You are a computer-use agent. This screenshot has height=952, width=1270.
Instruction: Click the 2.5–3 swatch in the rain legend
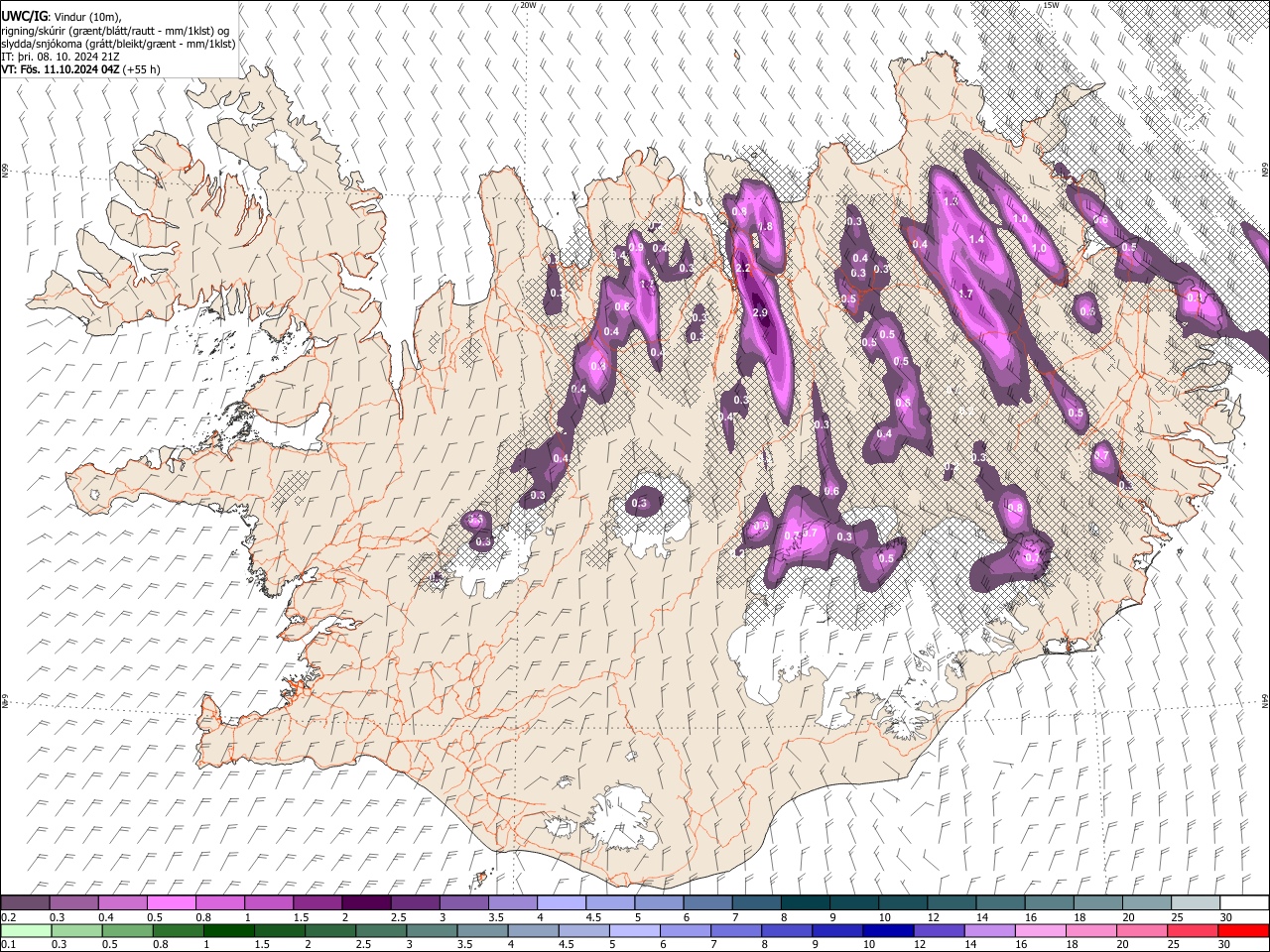click(381, 931)
